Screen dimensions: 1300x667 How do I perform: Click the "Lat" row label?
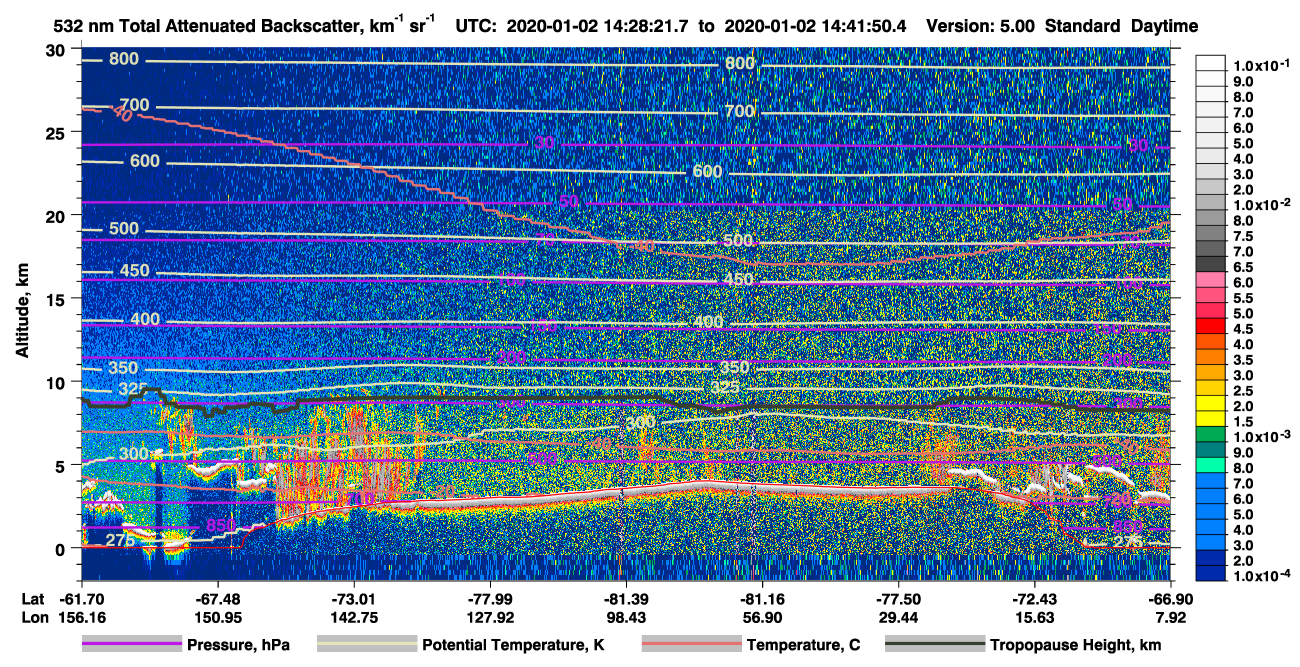[33, 599]
